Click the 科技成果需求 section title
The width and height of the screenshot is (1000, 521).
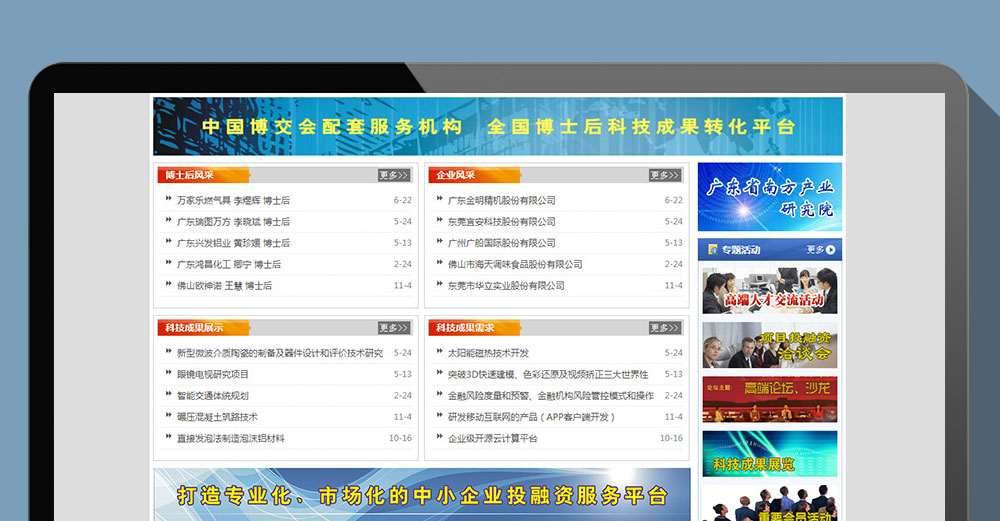click(465, 328)
